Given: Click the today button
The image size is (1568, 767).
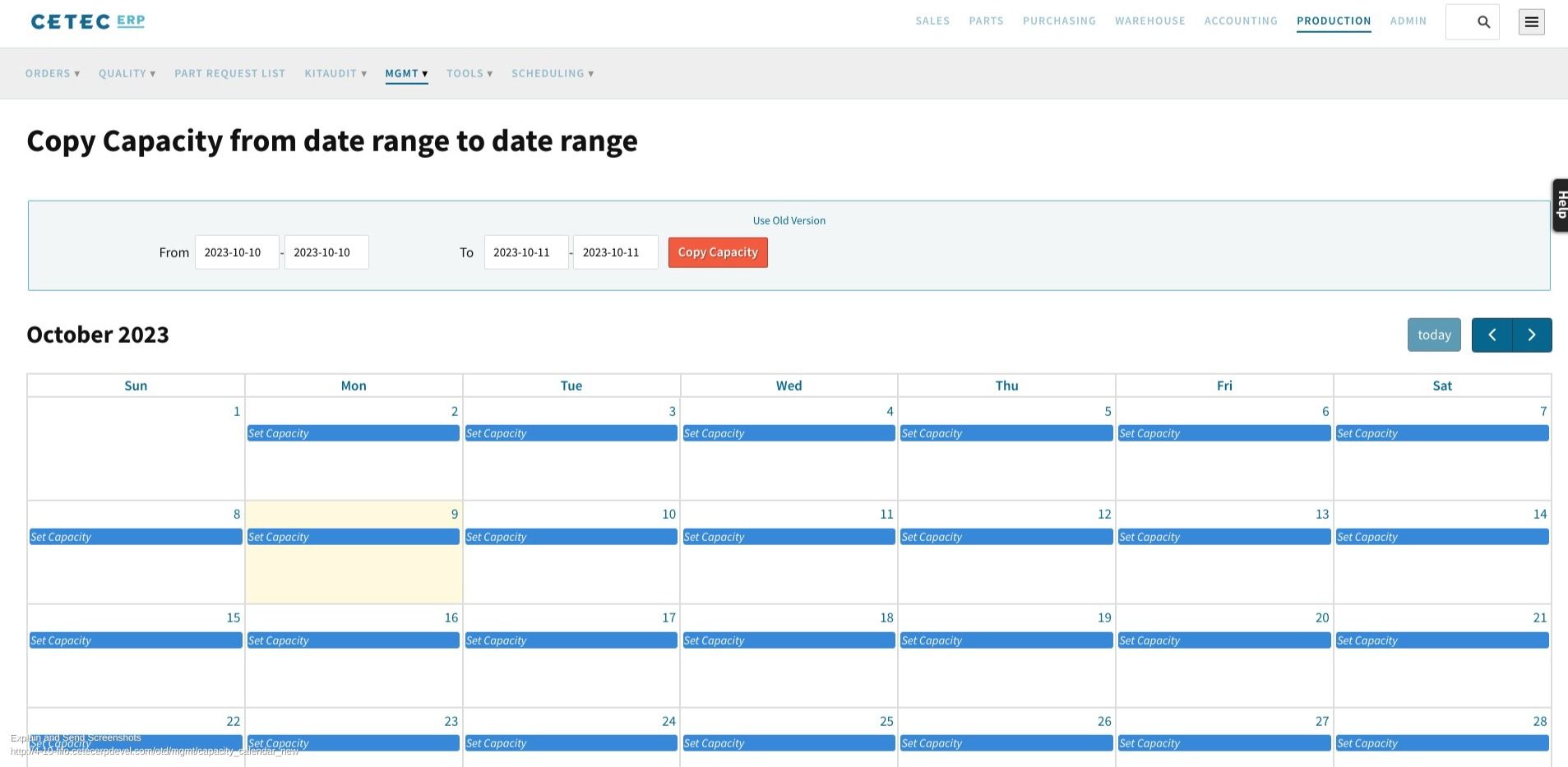Looking at the screenshot, I should coord(1433,335).
